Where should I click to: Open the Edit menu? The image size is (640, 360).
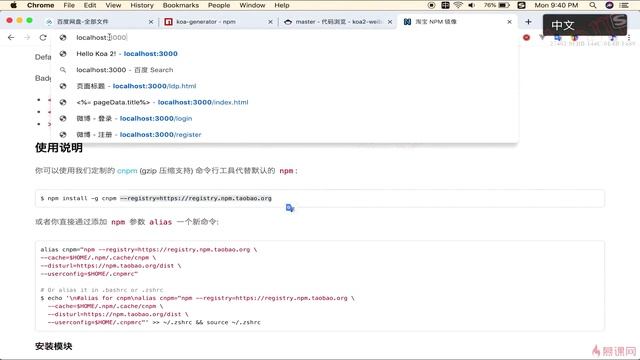(x=90, y=5)
